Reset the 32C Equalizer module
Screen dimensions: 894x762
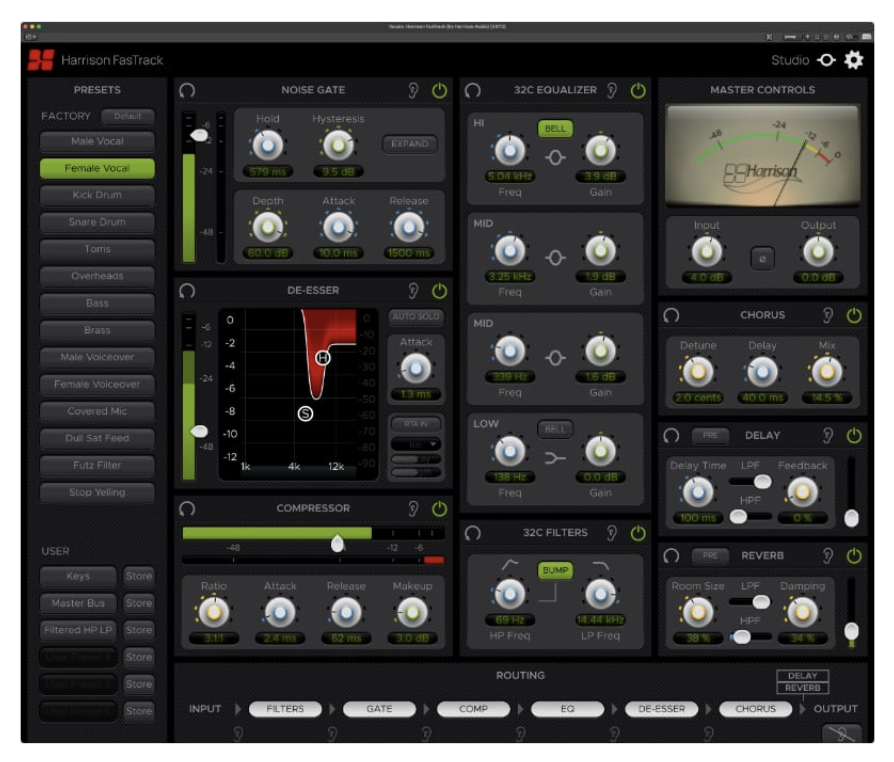coord(473,90)
